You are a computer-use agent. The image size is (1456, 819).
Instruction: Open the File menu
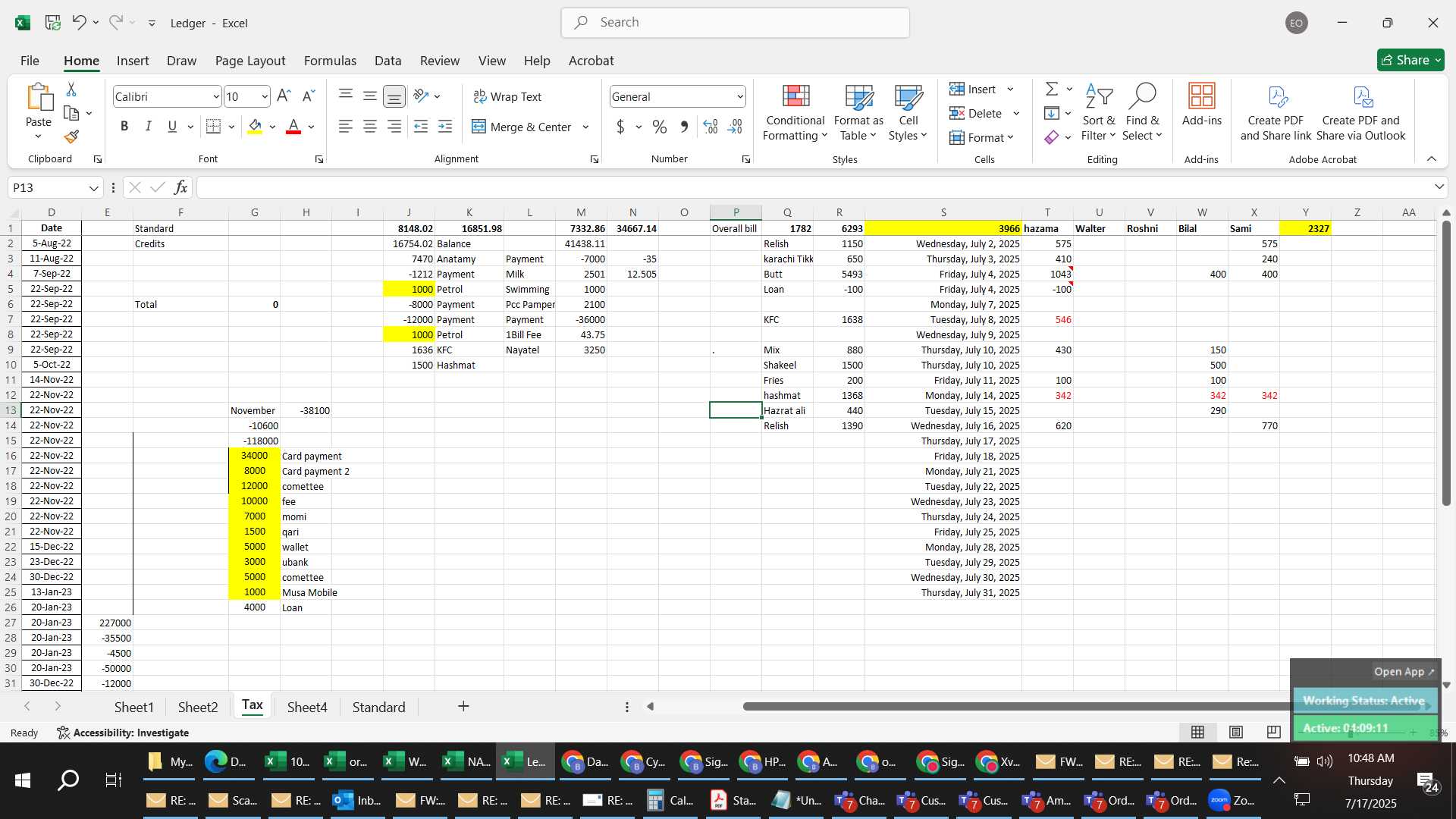[x=30, y=61]
